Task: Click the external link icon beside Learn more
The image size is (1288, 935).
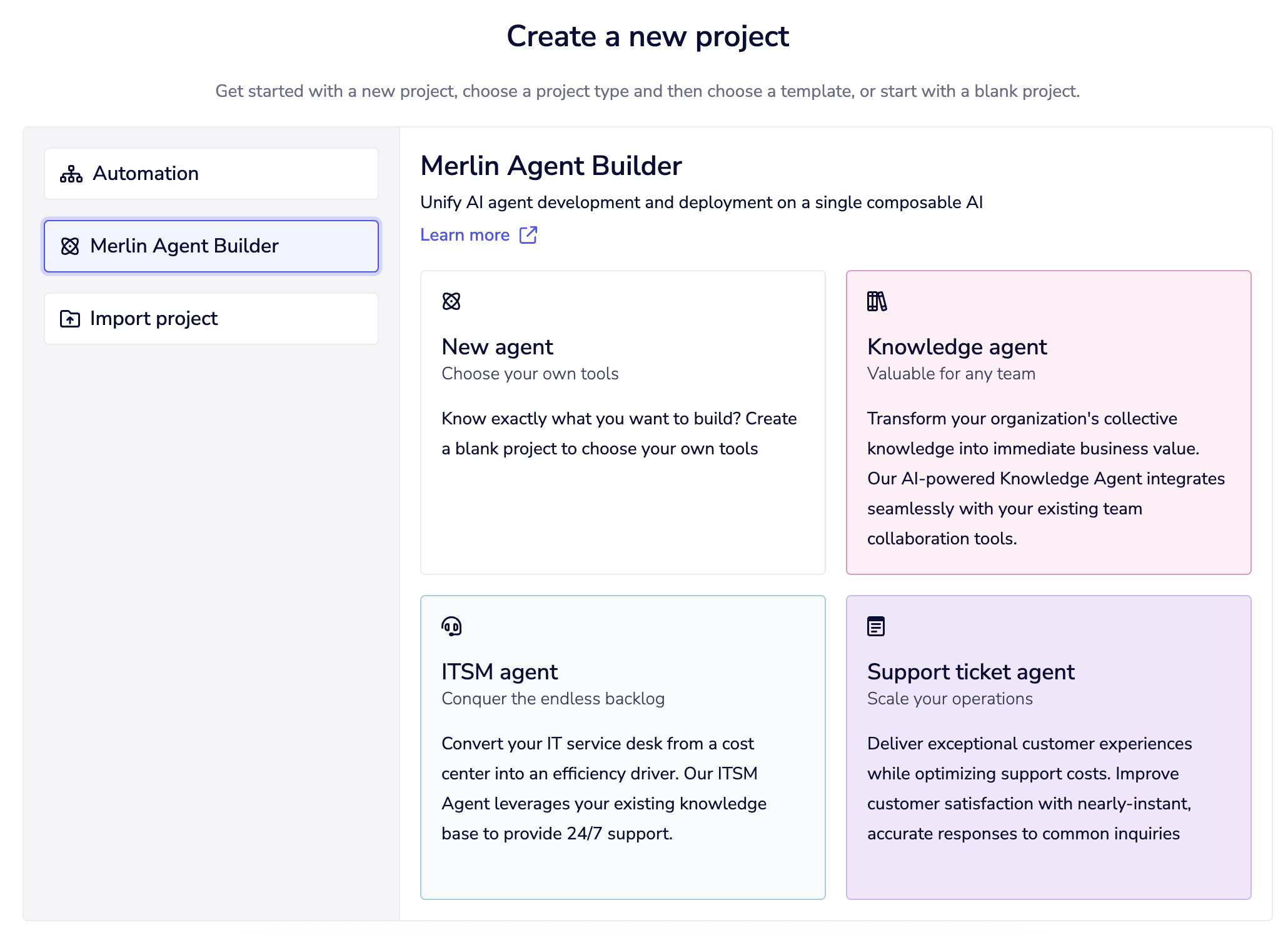Action: [528, 235]
